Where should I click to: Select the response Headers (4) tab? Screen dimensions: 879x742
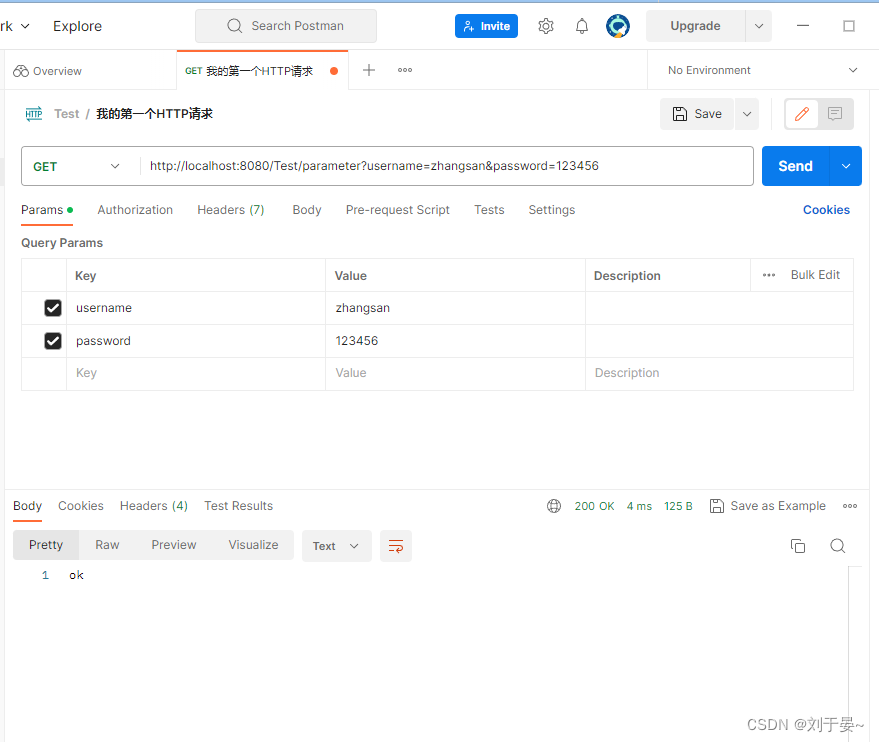[x=154, y=506]
